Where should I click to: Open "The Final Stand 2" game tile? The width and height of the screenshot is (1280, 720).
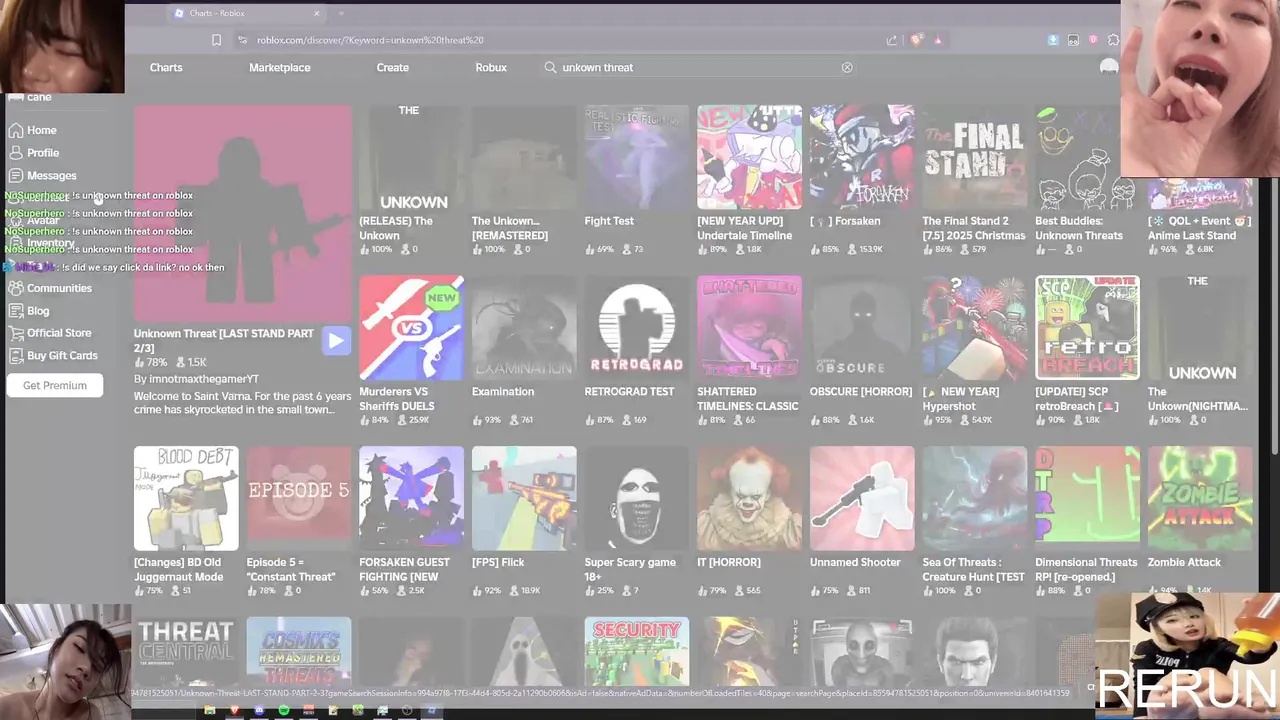point(974,180)
